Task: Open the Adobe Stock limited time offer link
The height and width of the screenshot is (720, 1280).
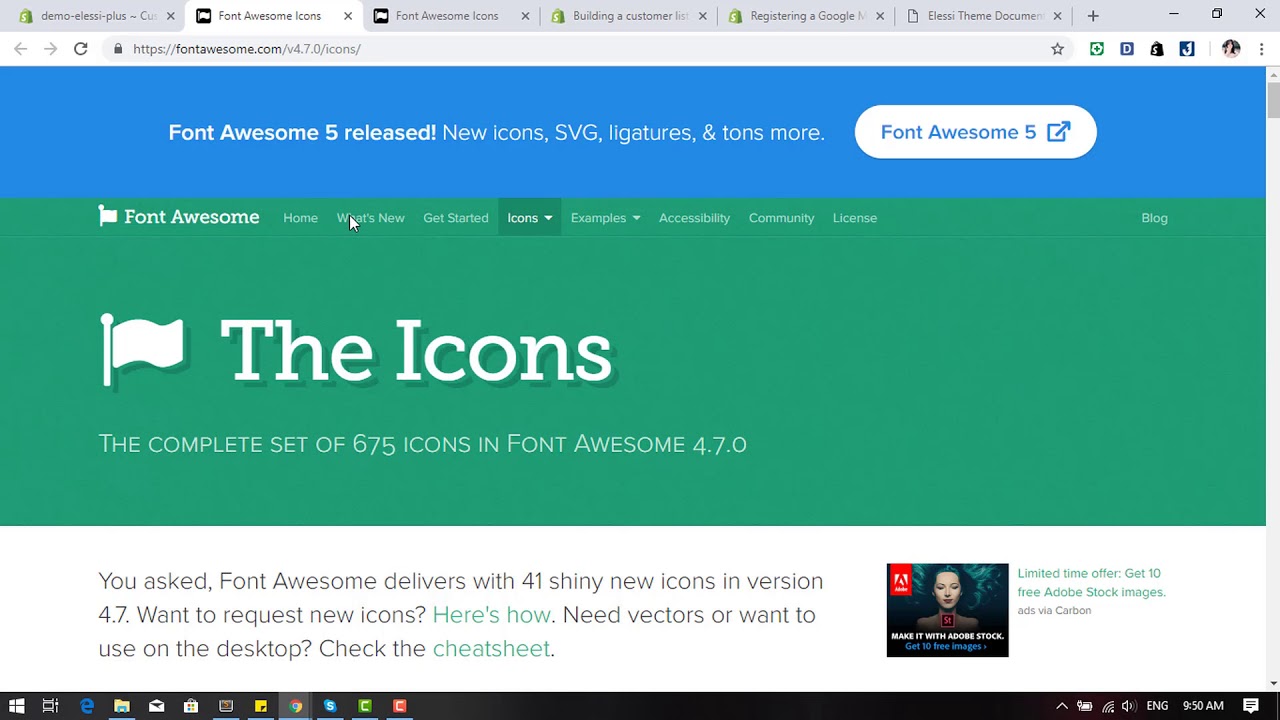Action: 1091,583
